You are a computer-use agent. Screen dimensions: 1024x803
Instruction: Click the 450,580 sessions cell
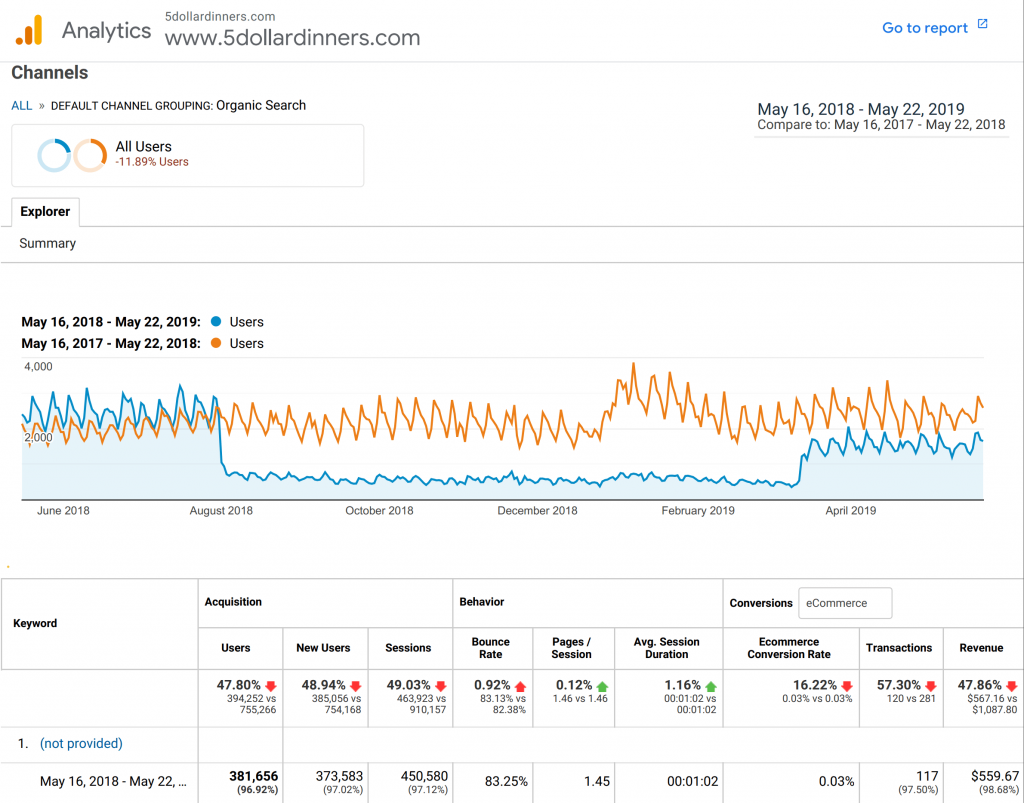click(x=424, y=781)
